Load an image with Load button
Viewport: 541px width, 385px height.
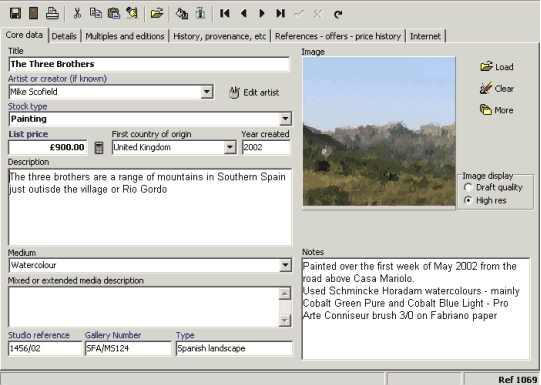[x=497, y=67]
